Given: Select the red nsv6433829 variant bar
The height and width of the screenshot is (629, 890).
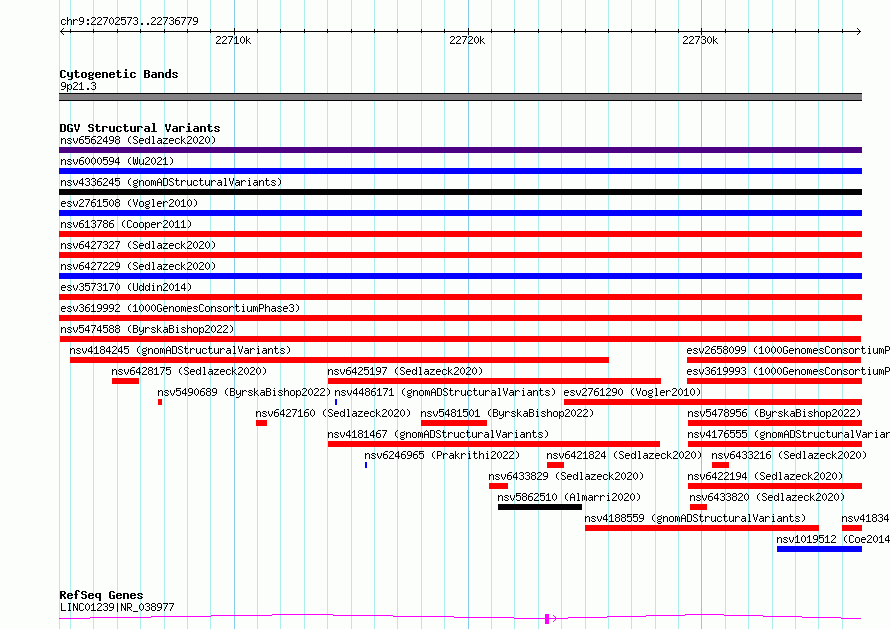Looking at the screenshot, I should pos(498,486).
